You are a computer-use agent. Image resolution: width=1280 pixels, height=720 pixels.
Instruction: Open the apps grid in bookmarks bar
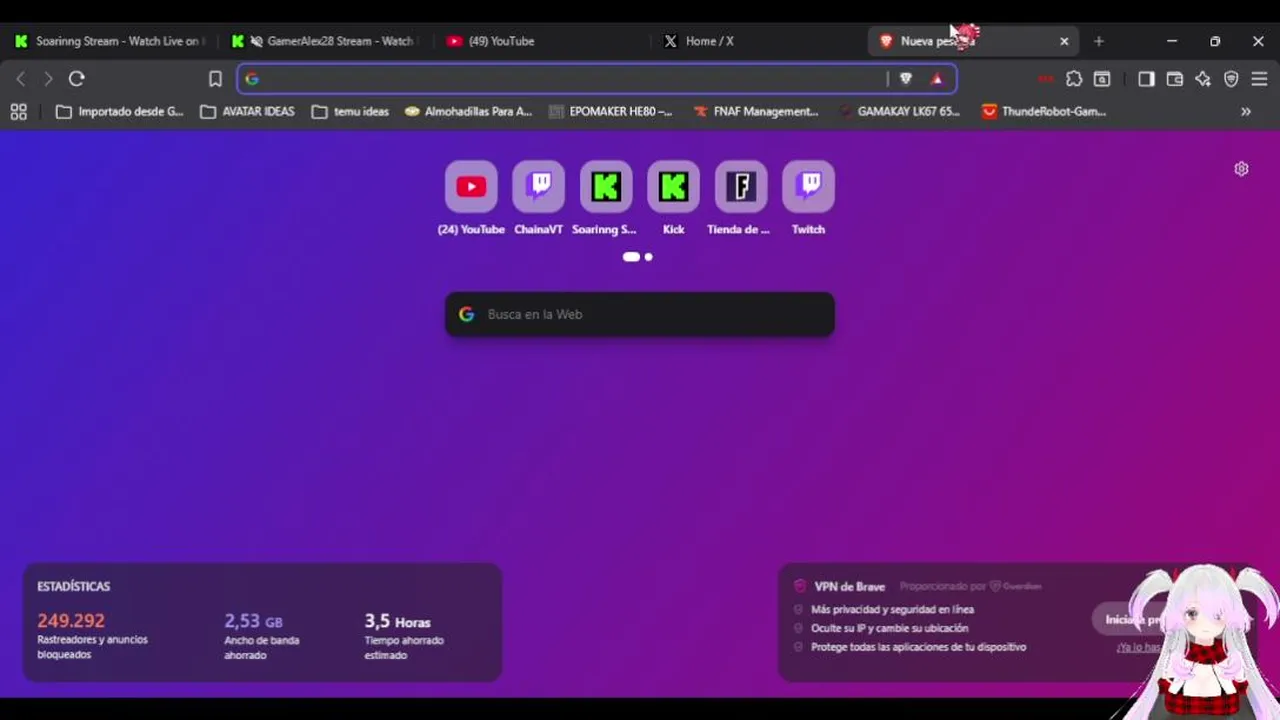(x=18, y=112)
